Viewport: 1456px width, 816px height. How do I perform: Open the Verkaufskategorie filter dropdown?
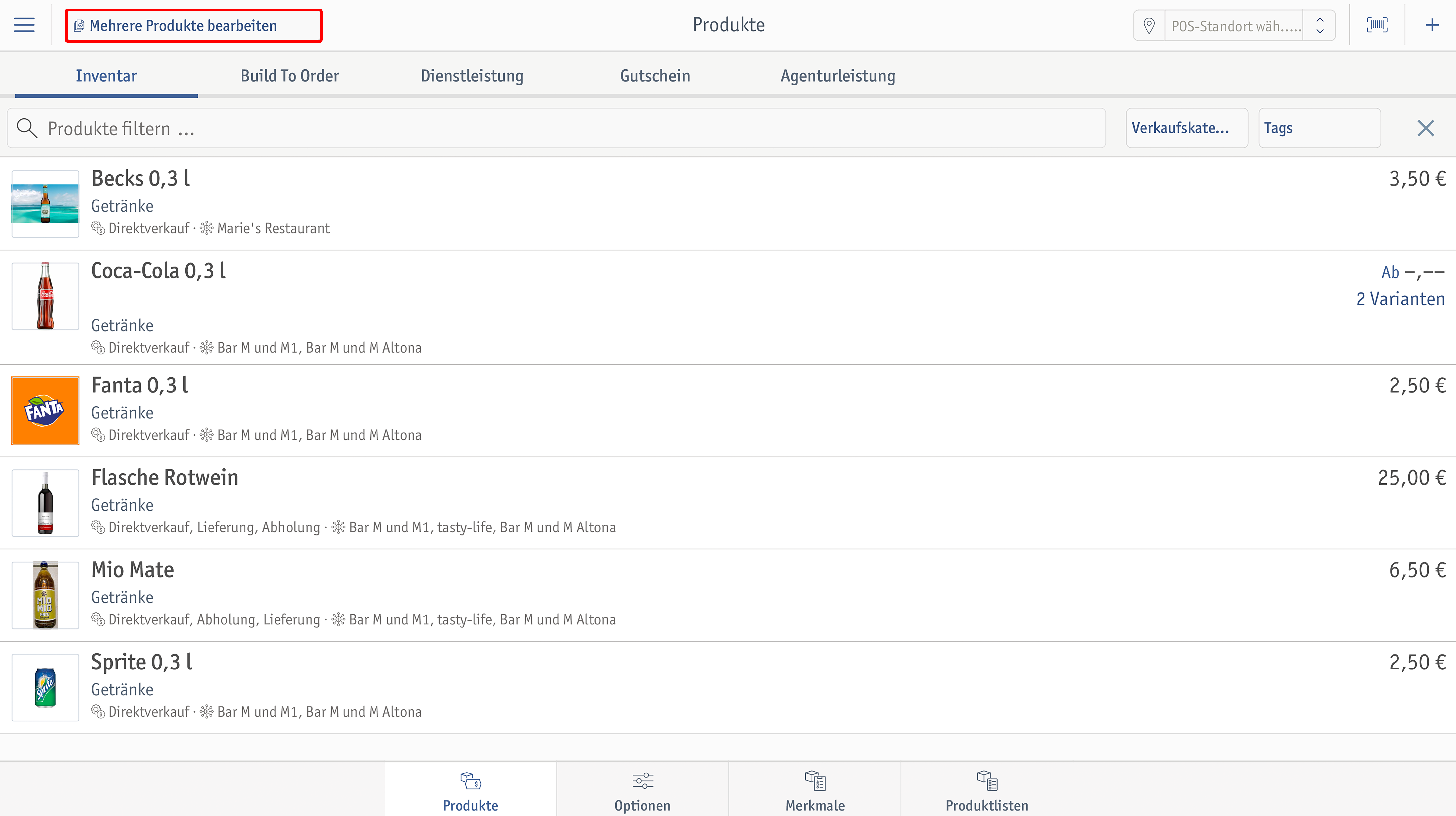click(x=1187, y=128)
